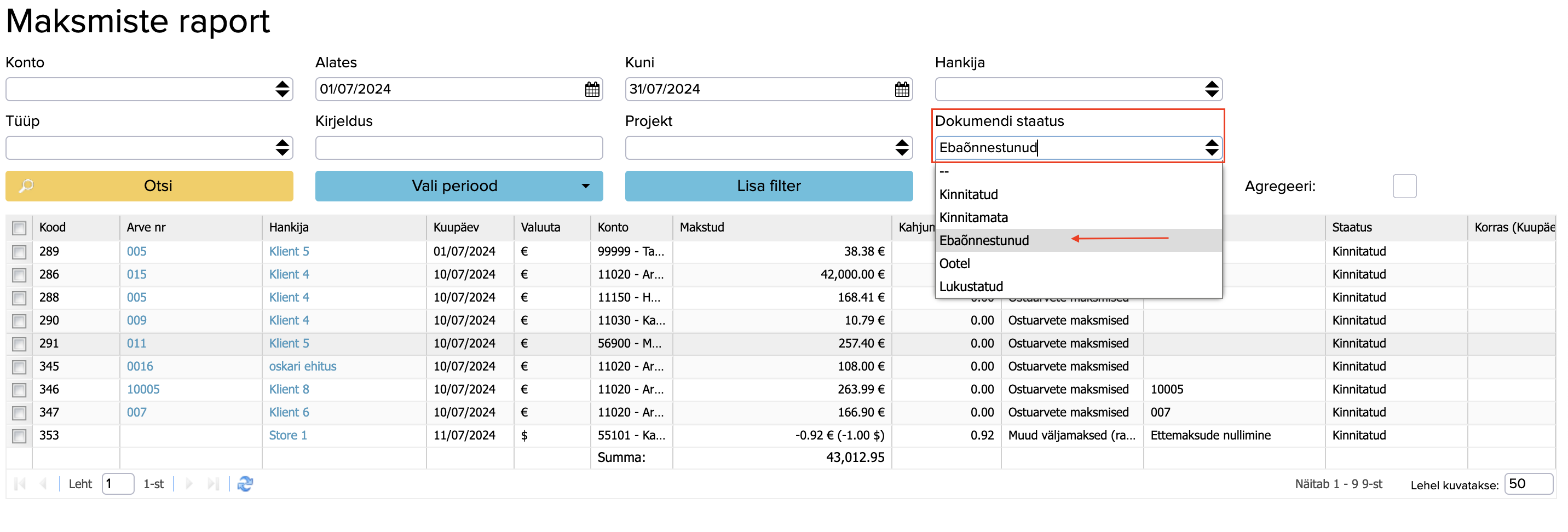Screen dimensions: 1568x532
Task: Select Ebaõnnestunud from the status list
Action: tap(984, 240)
